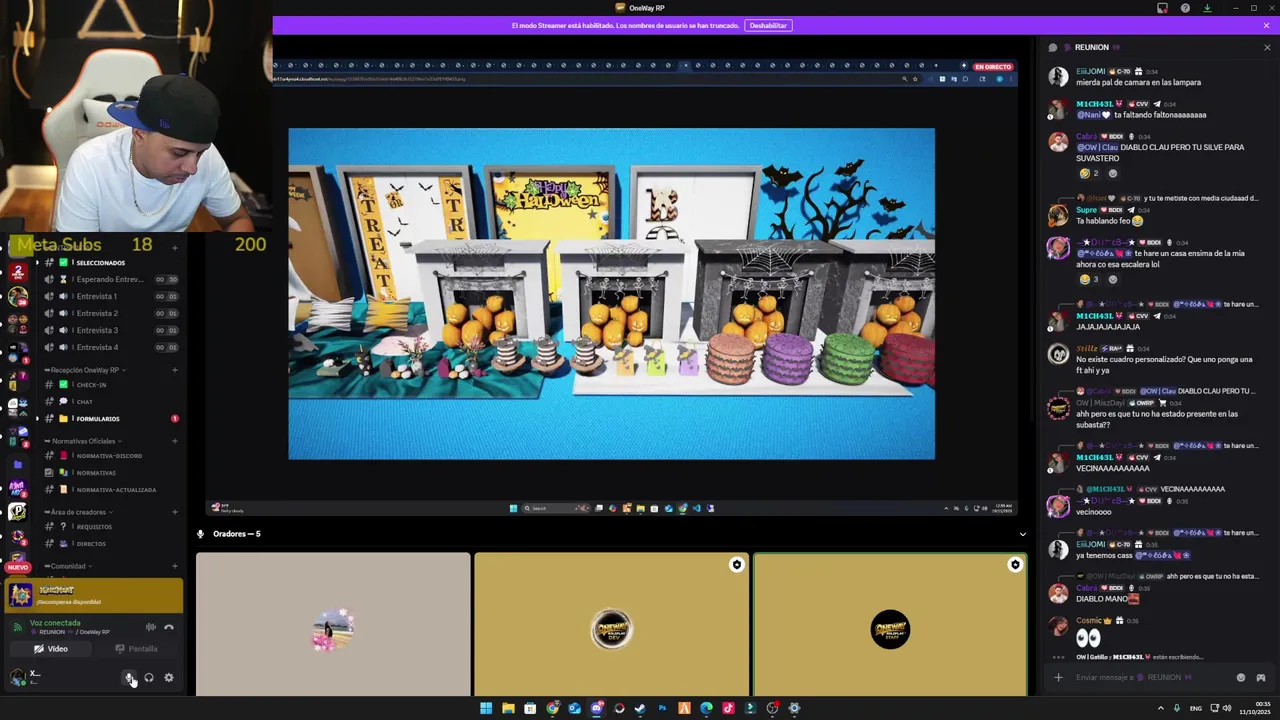The height and width of the screenshot is (720, 1280).
Task: Open Windows Start button on the taskbar
Action: 486,708
